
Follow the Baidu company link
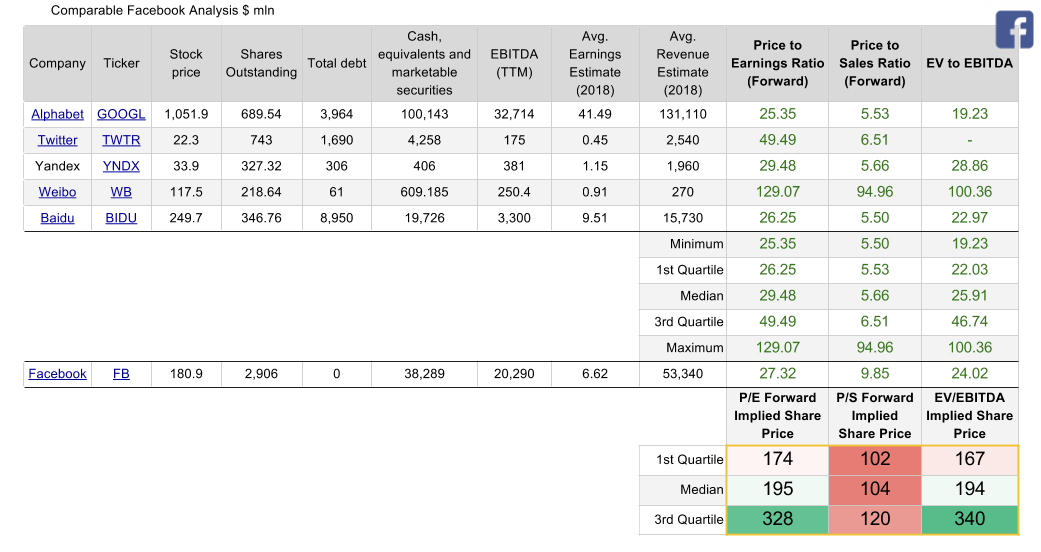point(57,218)
